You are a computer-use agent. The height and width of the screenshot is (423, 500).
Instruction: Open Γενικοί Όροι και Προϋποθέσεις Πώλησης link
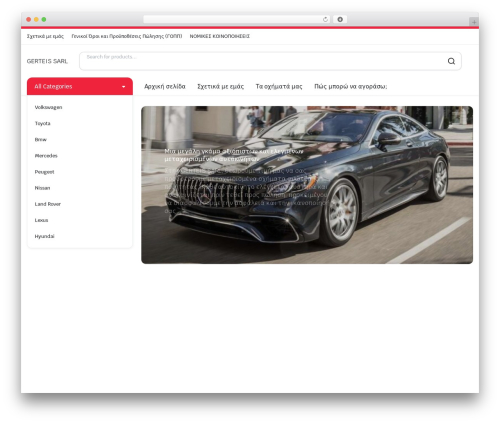(127, 36)
